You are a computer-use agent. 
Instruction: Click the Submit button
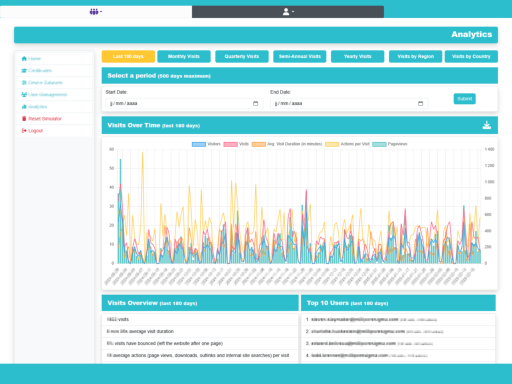pyautogui.click(x=465, y=99)
